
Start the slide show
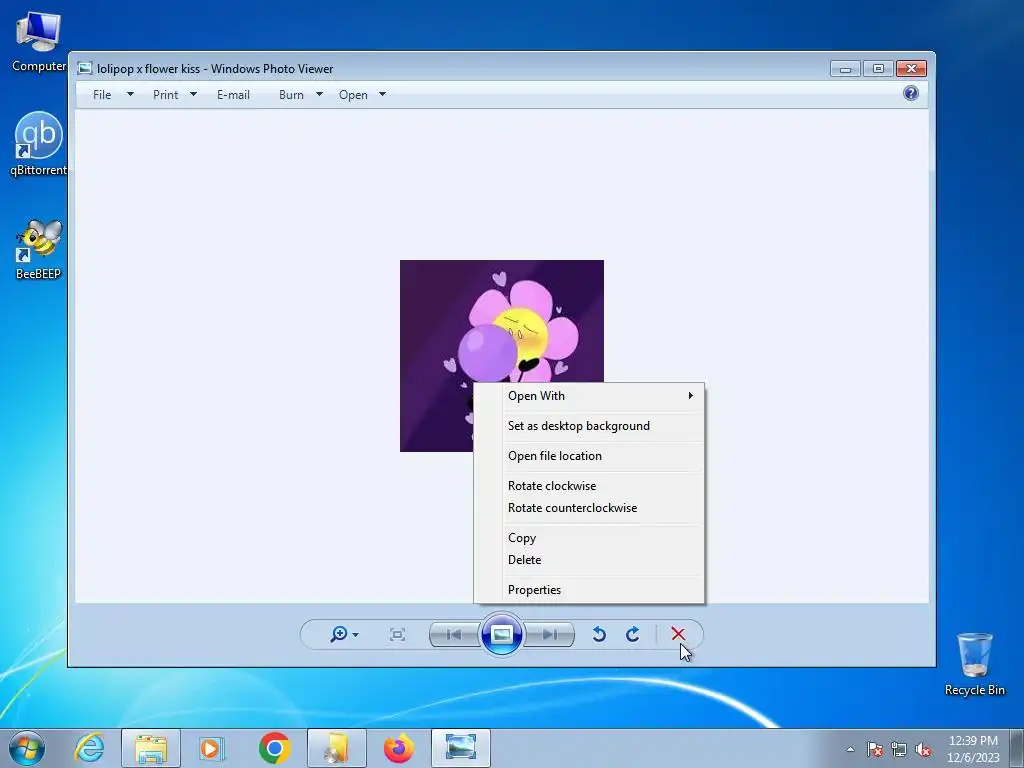coord(502,634)
